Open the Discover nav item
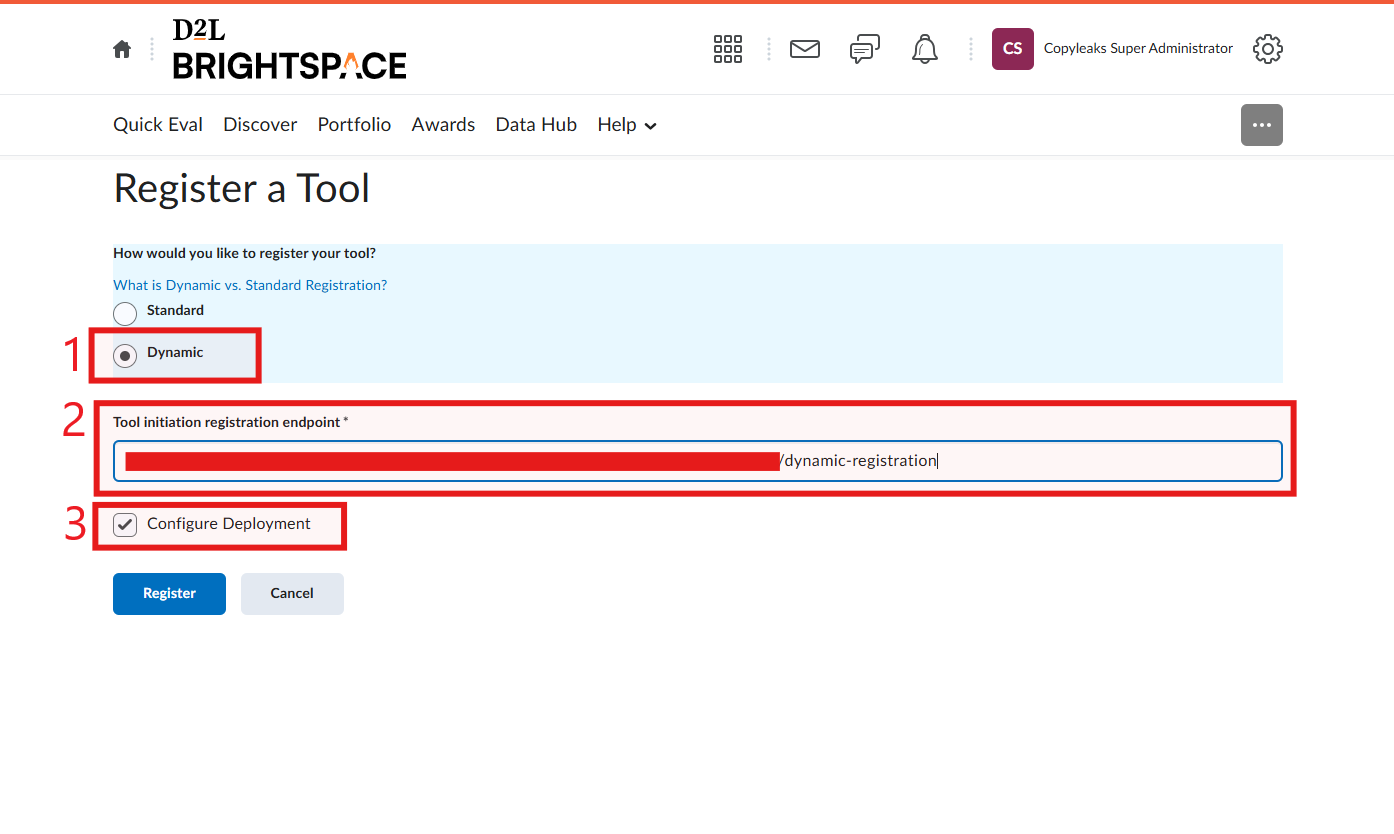The height and width of the screenshot is (834, 1394). coord(260,125)
